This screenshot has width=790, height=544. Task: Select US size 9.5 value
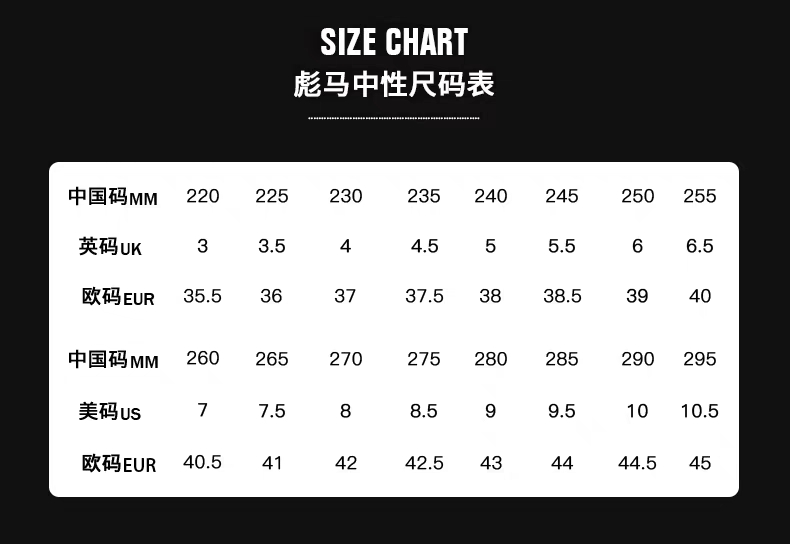pyautogui.click(x=562, y=411)
